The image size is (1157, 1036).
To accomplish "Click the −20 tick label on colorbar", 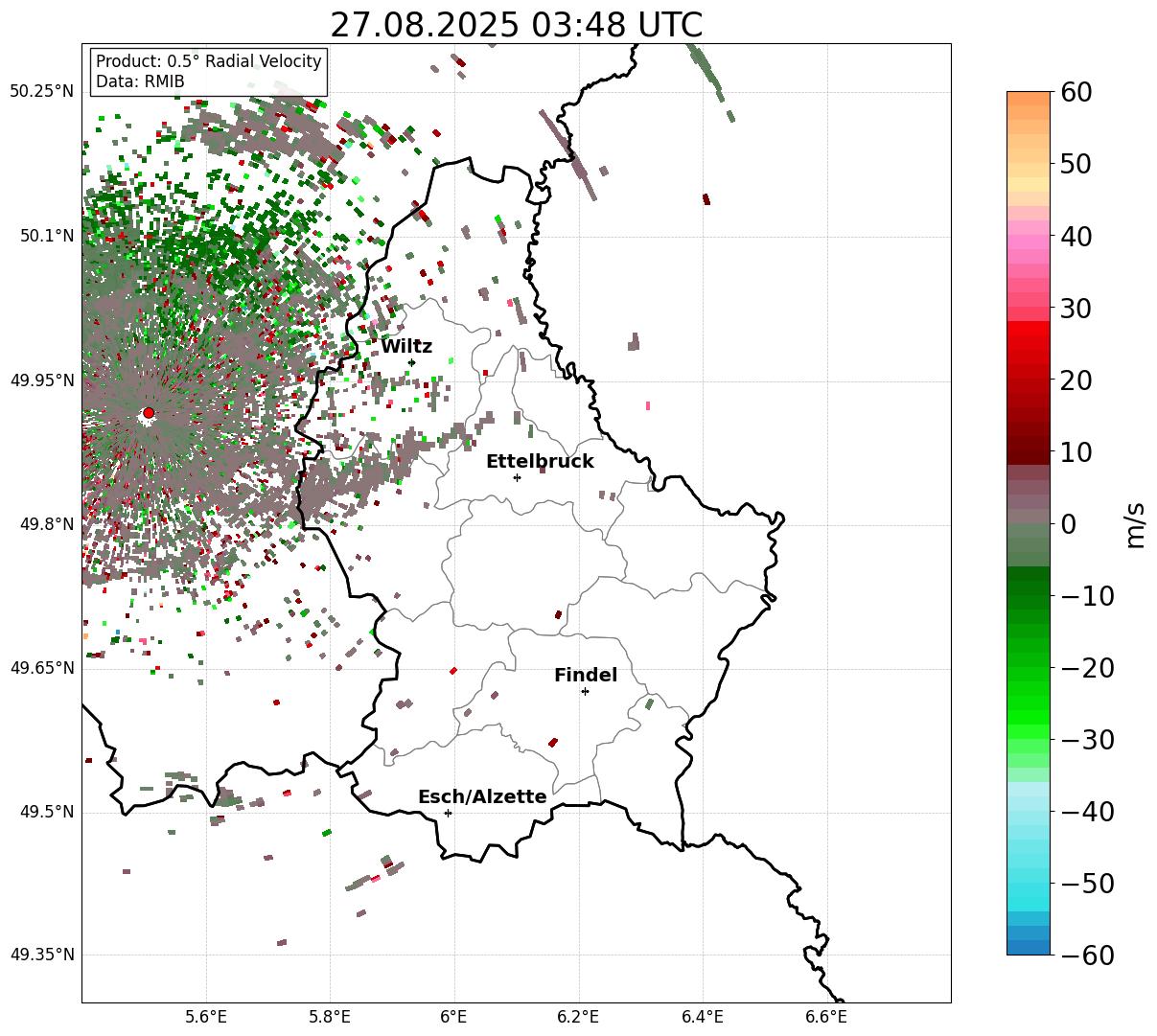I will coord(1087,667).
